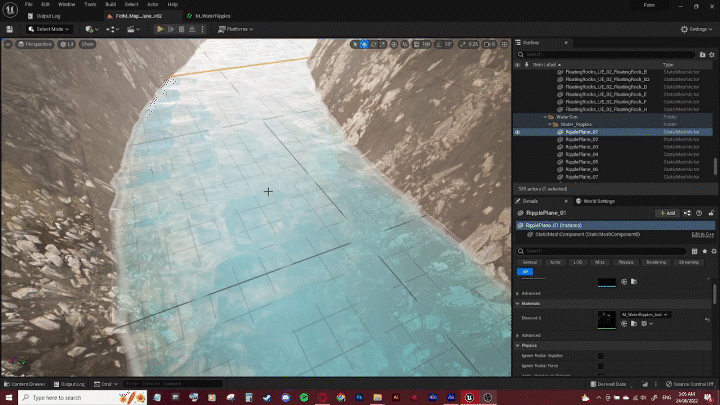Activate the scale gizmo tool
Viewport: 720px width, 405px height.
(382, 44)
